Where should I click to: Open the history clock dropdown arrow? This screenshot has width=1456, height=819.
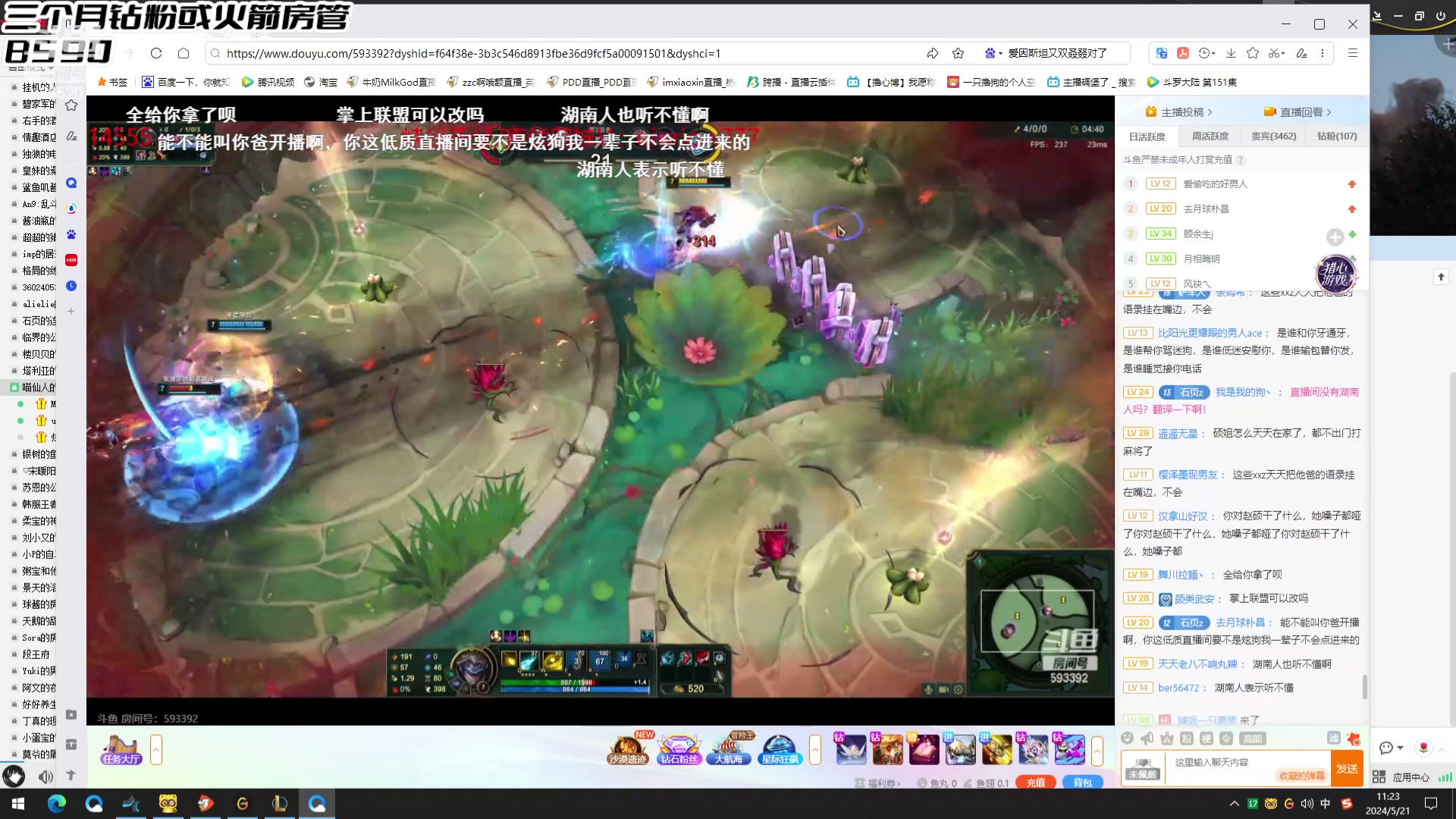[1213, 54]
